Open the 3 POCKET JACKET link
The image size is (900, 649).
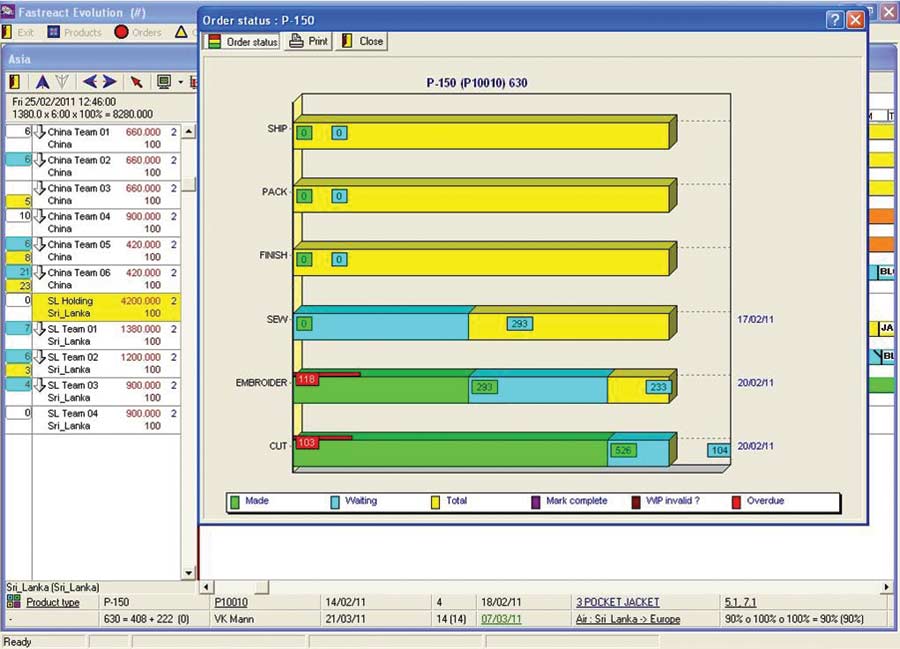[617, 603]
